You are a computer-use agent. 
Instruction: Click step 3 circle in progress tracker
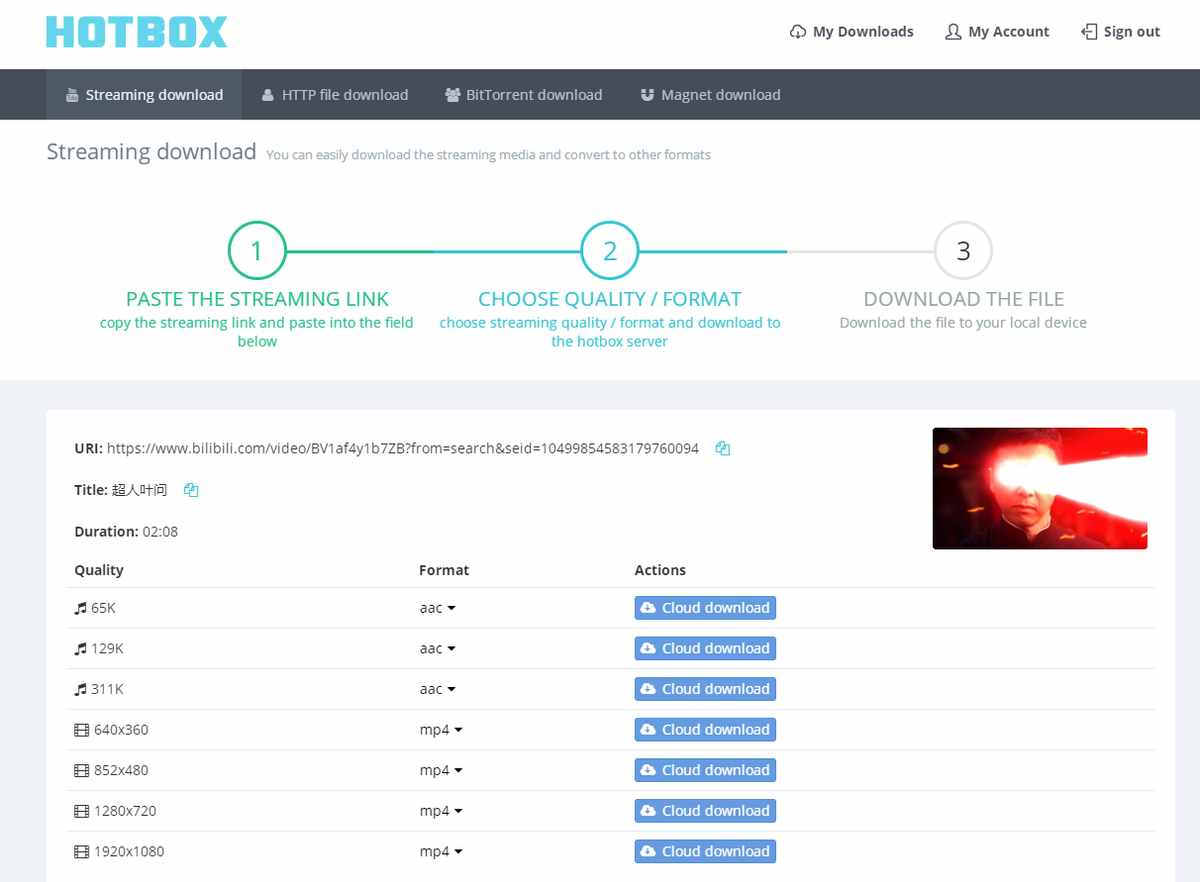[x=963, y=250]
